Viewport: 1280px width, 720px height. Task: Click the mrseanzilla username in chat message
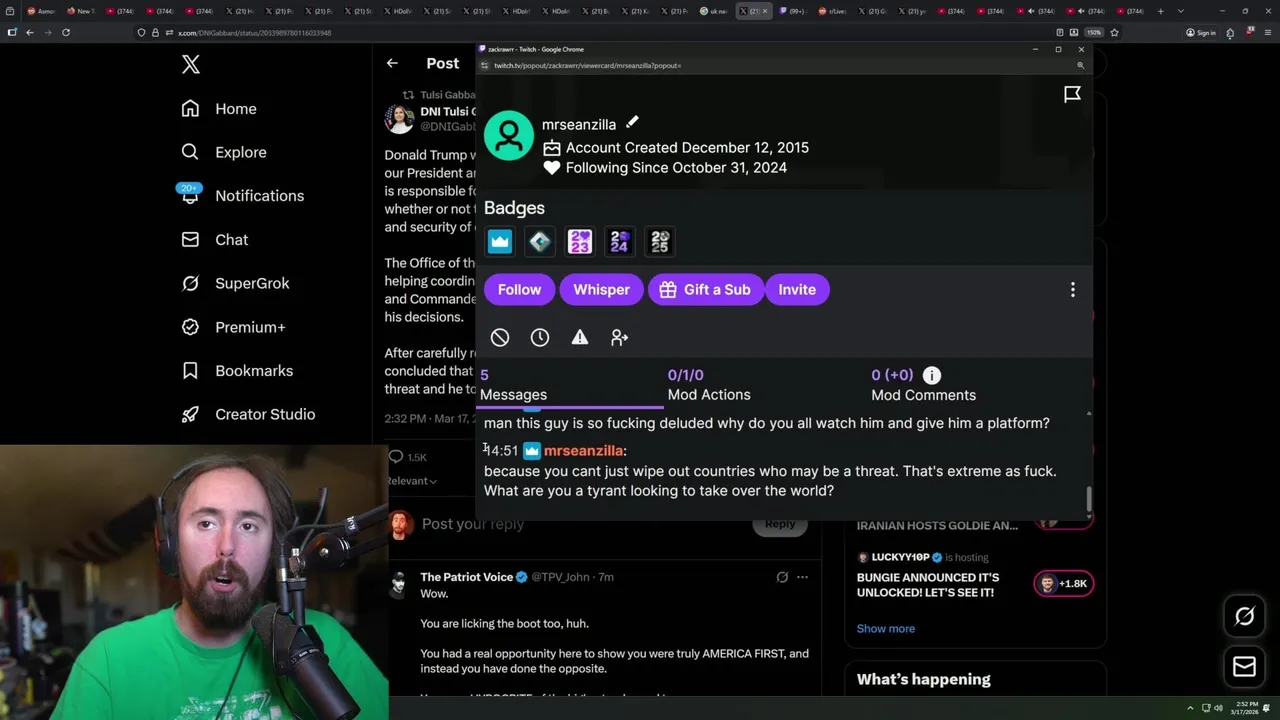(583, 451)
